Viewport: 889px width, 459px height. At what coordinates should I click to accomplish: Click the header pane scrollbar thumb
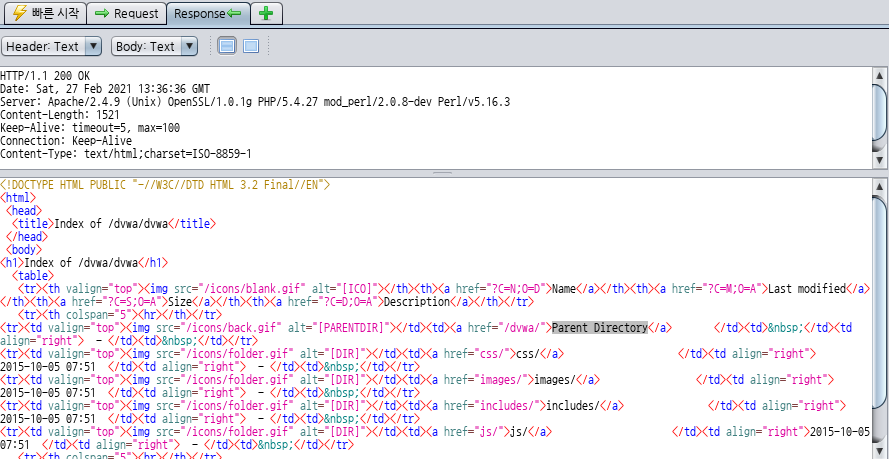click(879, 112)
